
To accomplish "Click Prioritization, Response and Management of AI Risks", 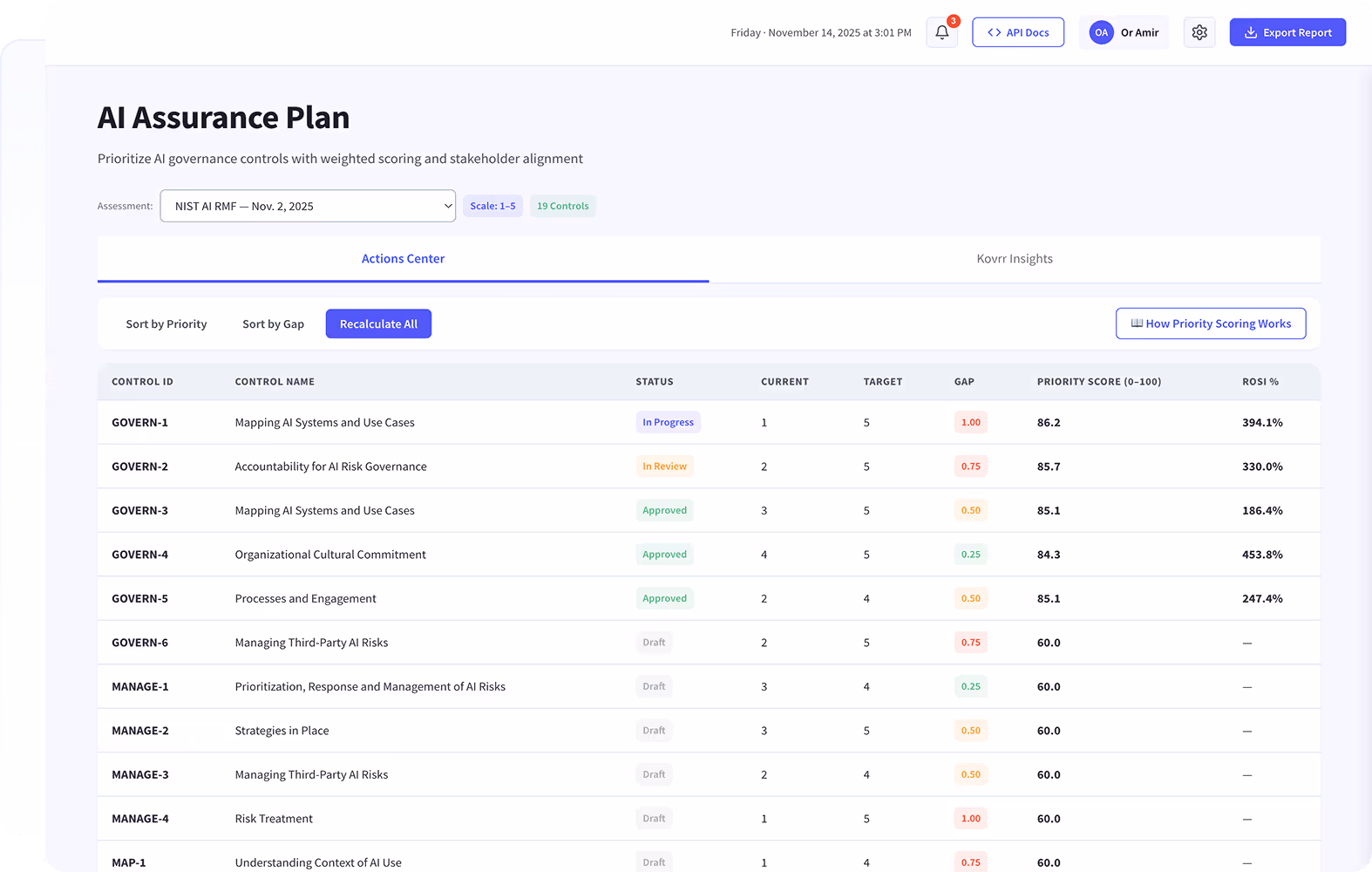I will coord(370,686).
